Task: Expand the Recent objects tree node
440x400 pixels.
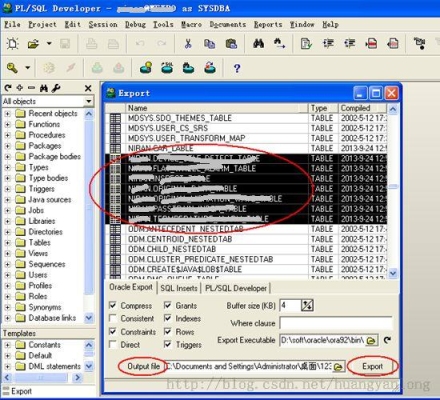Action: [7, 114]
